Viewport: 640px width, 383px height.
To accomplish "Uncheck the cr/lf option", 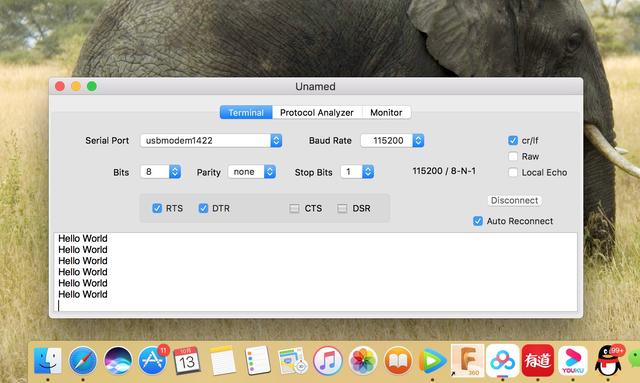I will point(513,140).
